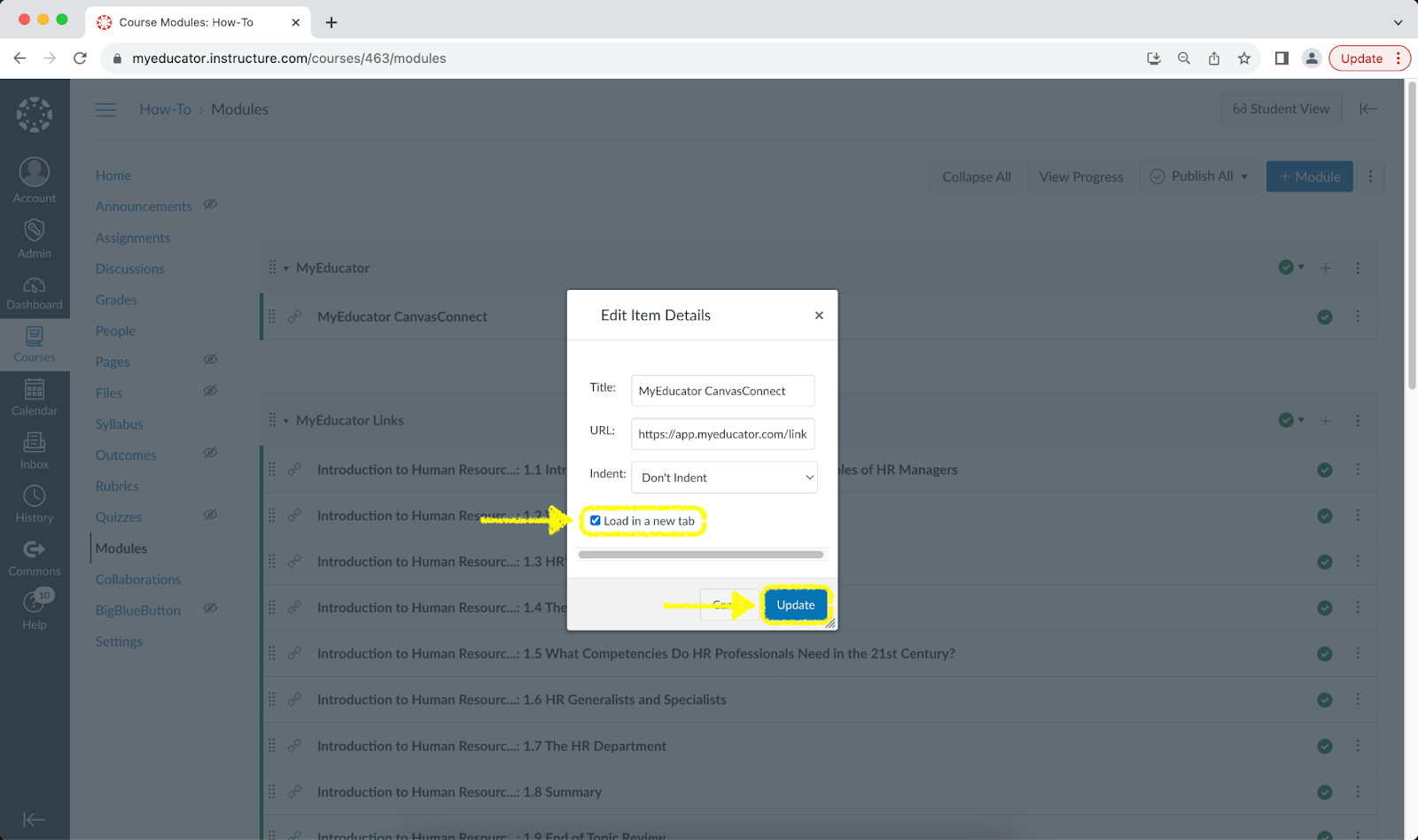Select the Course Modules: How-To browser tab
The width and height of the screenshot is (1418, 840).
[199, 22]
